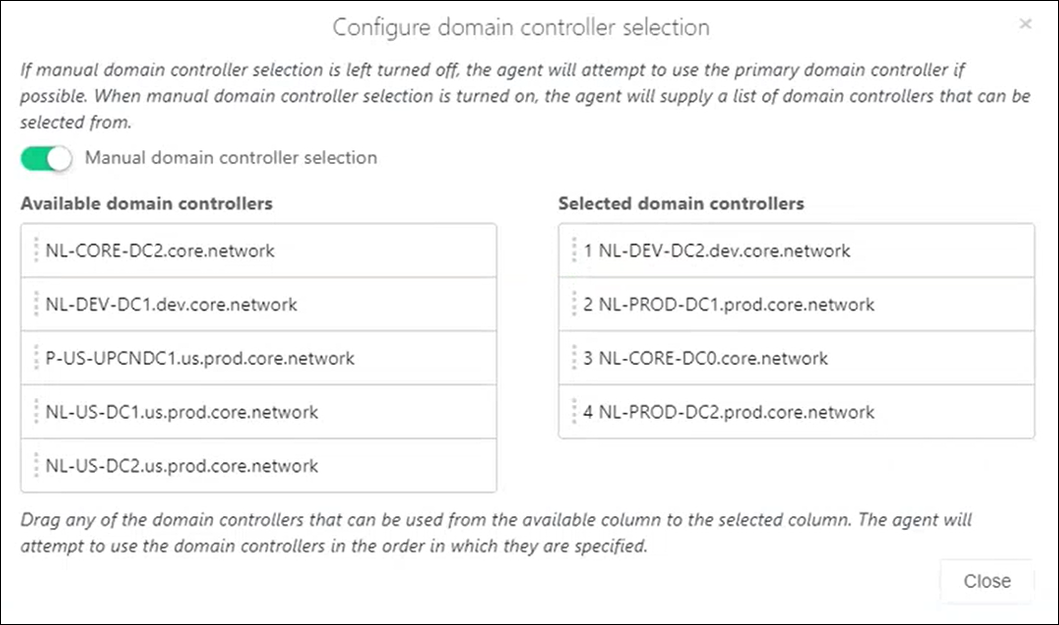Select P-US-UPCNDC1.us.prod.core.network list item
Image resolution: width=1059 pixels, height=625 pixels.
coord(259,358)
